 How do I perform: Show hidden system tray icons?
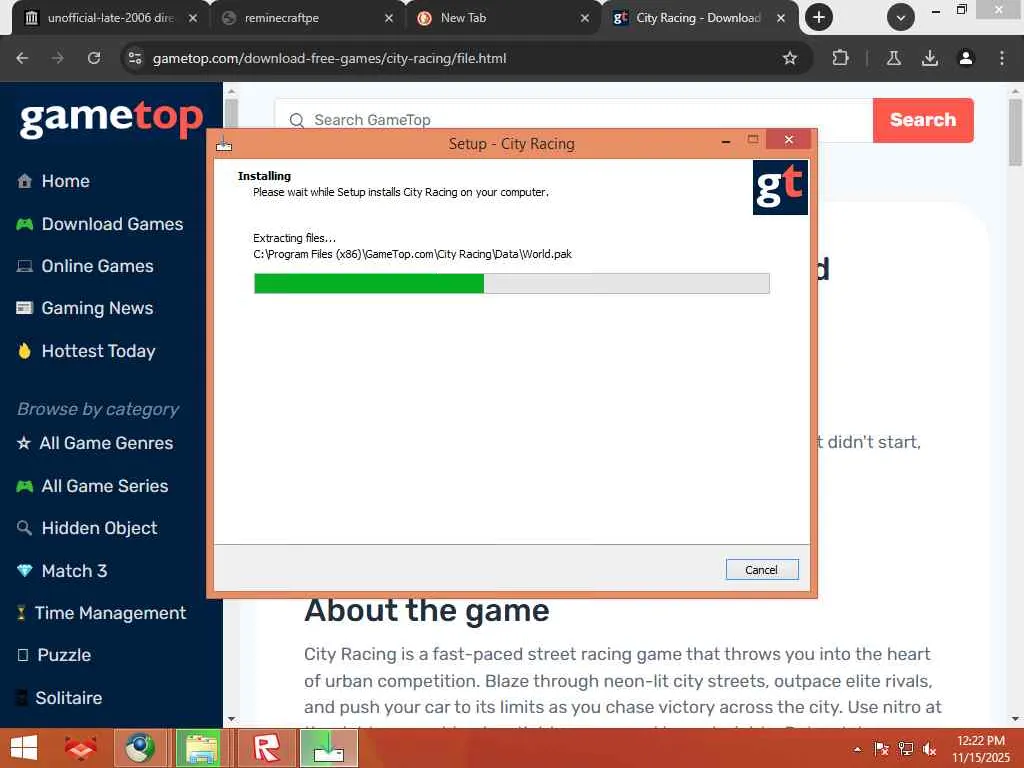click(x=857, y=749)
